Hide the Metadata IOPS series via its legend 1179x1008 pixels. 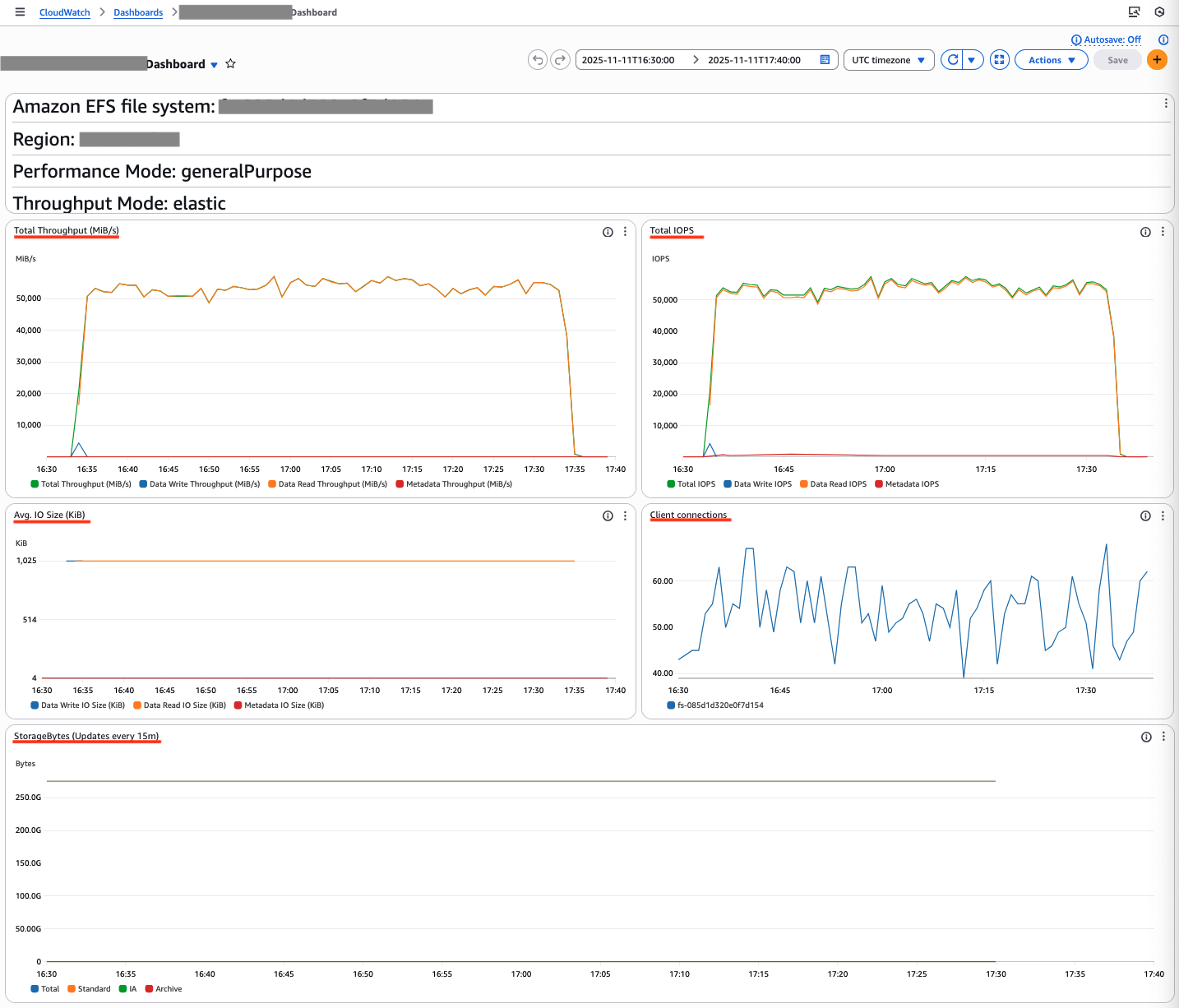click(907, 484)
